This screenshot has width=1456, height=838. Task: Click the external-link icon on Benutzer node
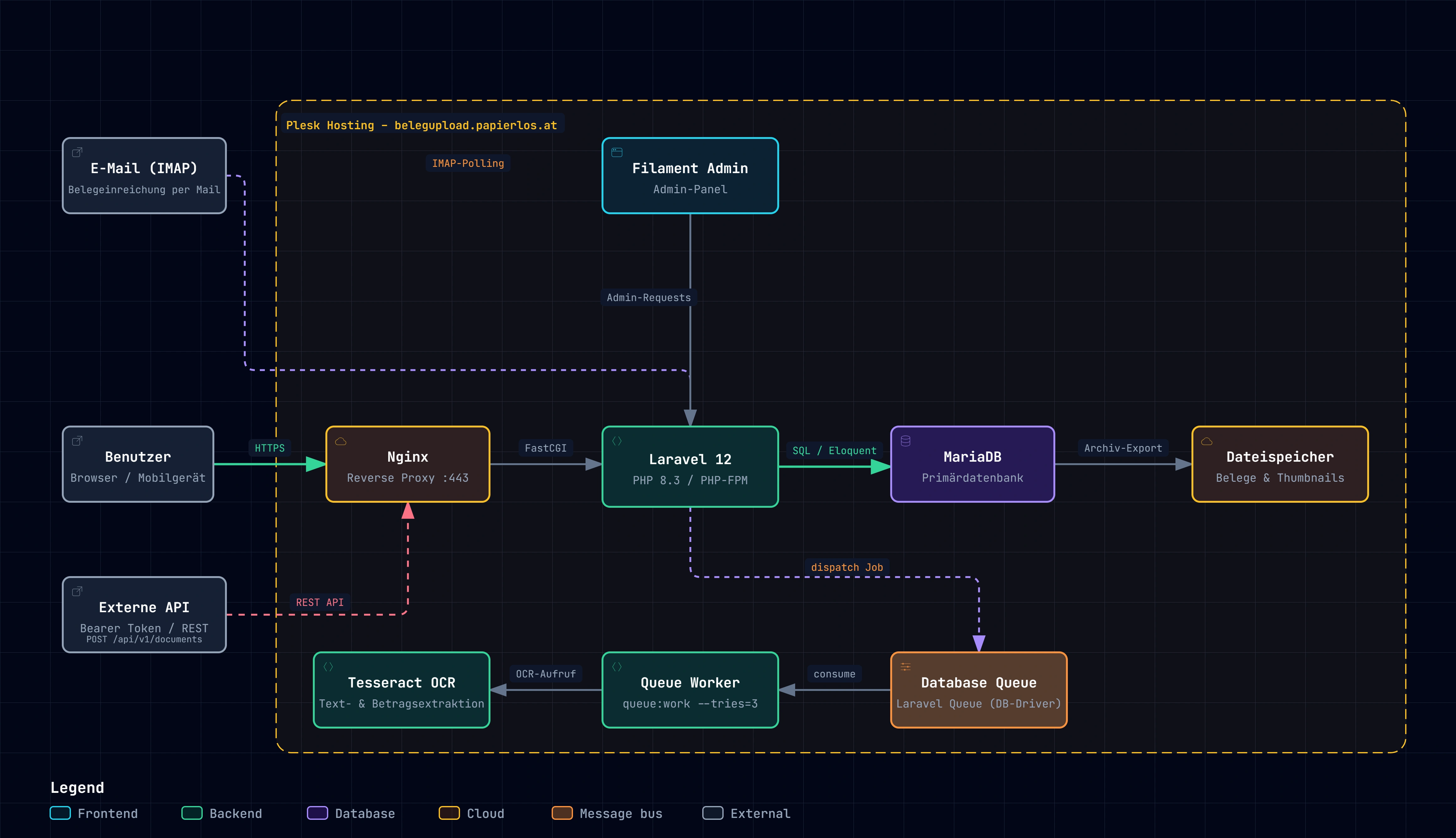click(x=77, y=441)
